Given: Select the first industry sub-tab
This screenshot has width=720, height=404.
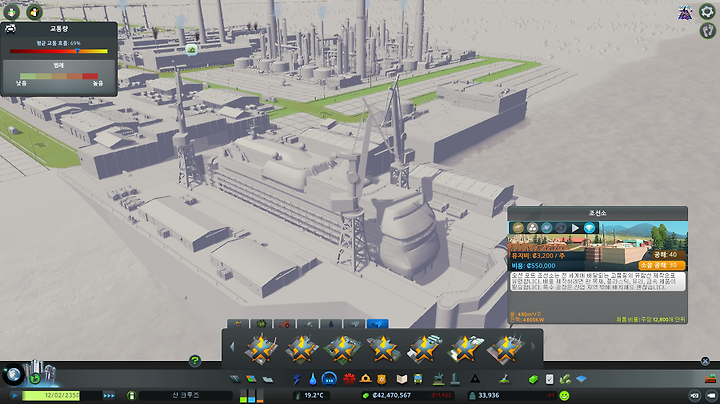Looking at the screenshot, I should (x=238, y=324).
